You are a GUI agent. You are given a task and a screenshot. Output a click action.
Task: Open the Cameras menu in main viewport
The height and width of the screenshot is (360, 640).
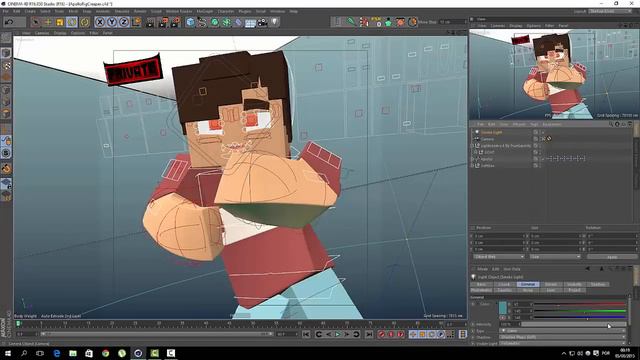click(42, 33)
